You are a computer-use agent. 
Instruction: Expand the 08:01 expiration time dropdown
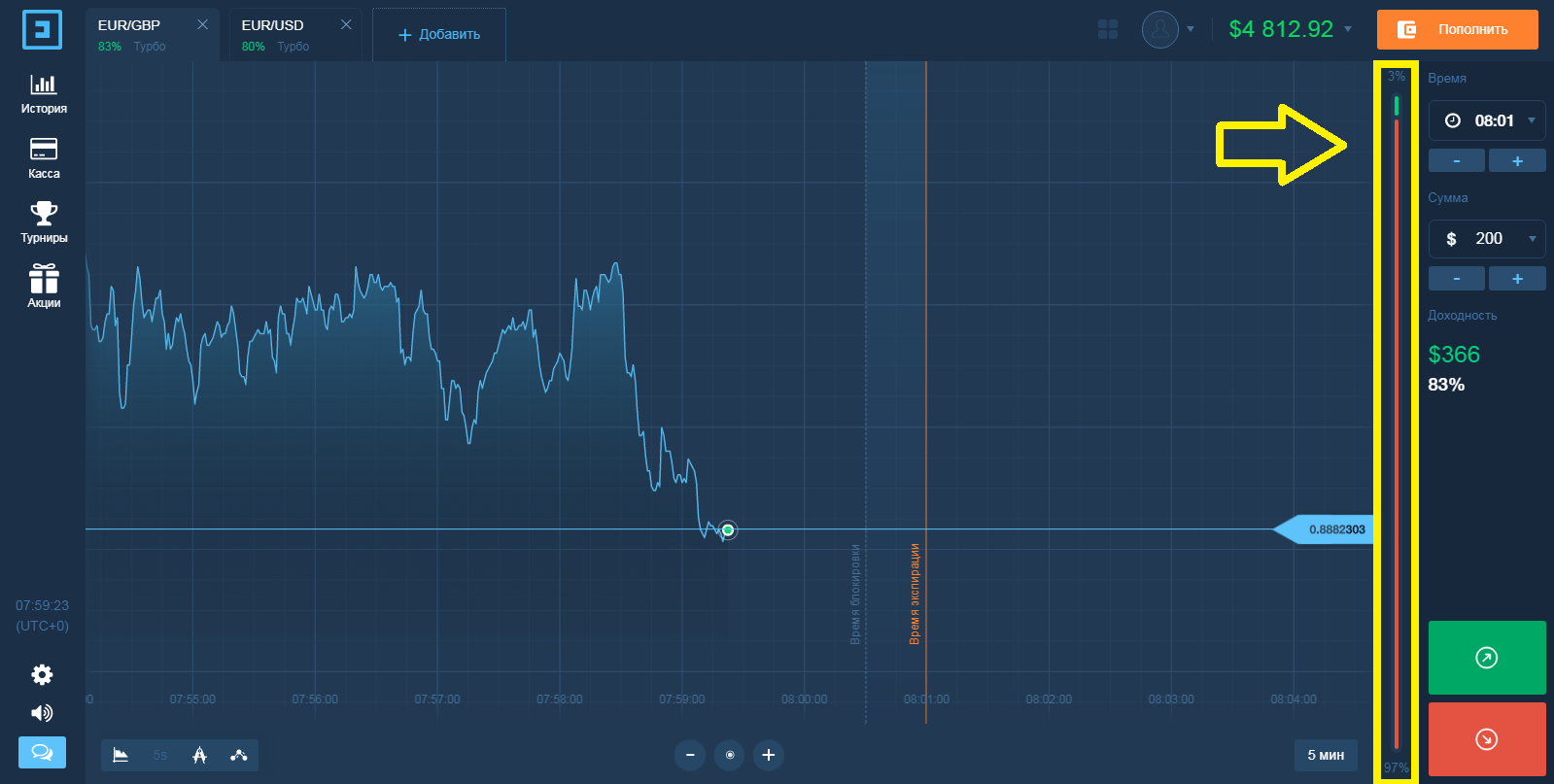(x=1487, y=120)
